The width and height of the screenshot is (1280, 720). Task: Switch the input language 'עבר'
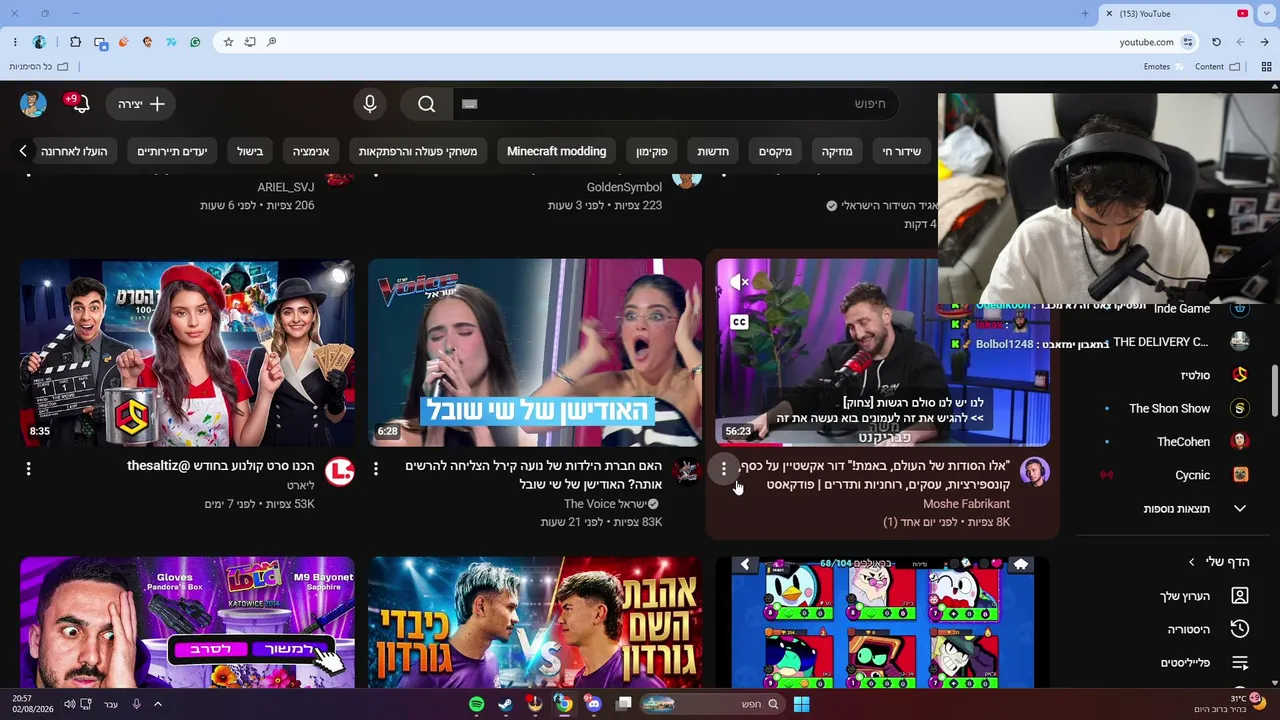tap(111, 704)
